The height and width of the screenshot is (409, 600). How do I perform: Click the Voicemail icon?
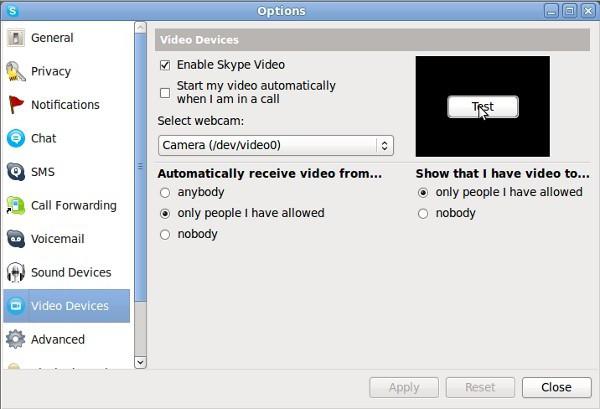click(16, 239)
